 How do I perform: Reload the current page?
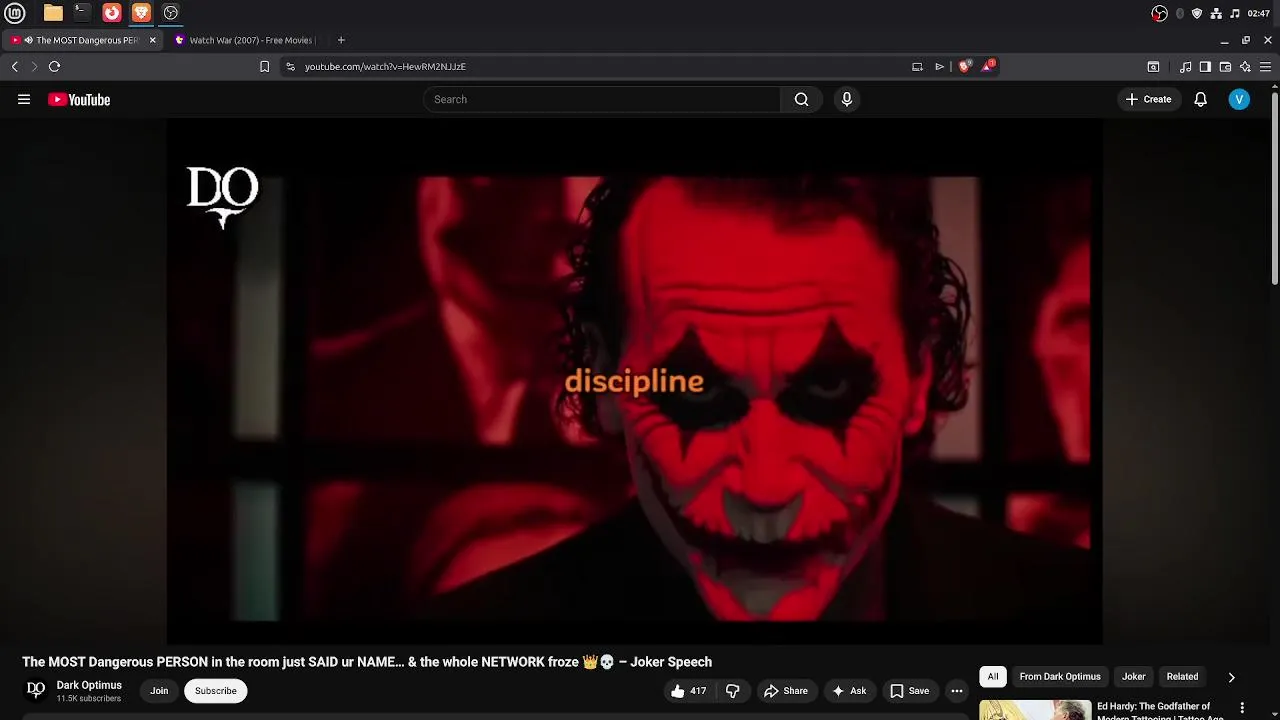point(54,66)
